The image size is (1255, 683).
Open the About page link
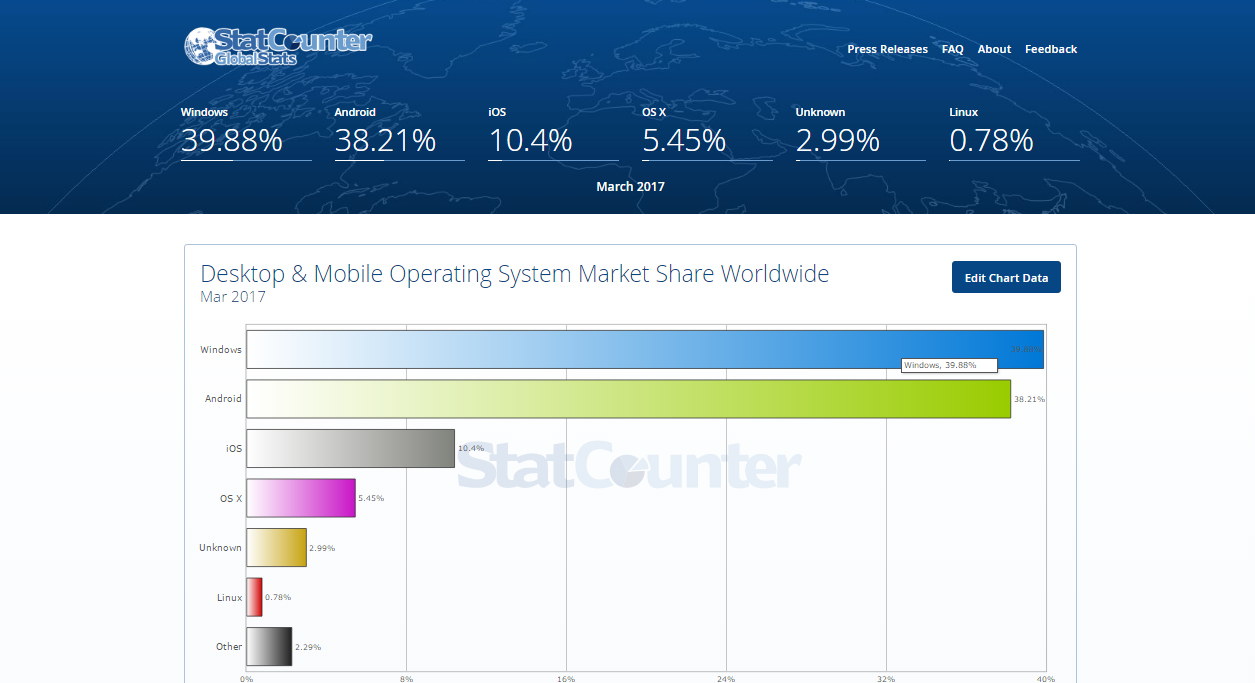[x=994, y=49]
